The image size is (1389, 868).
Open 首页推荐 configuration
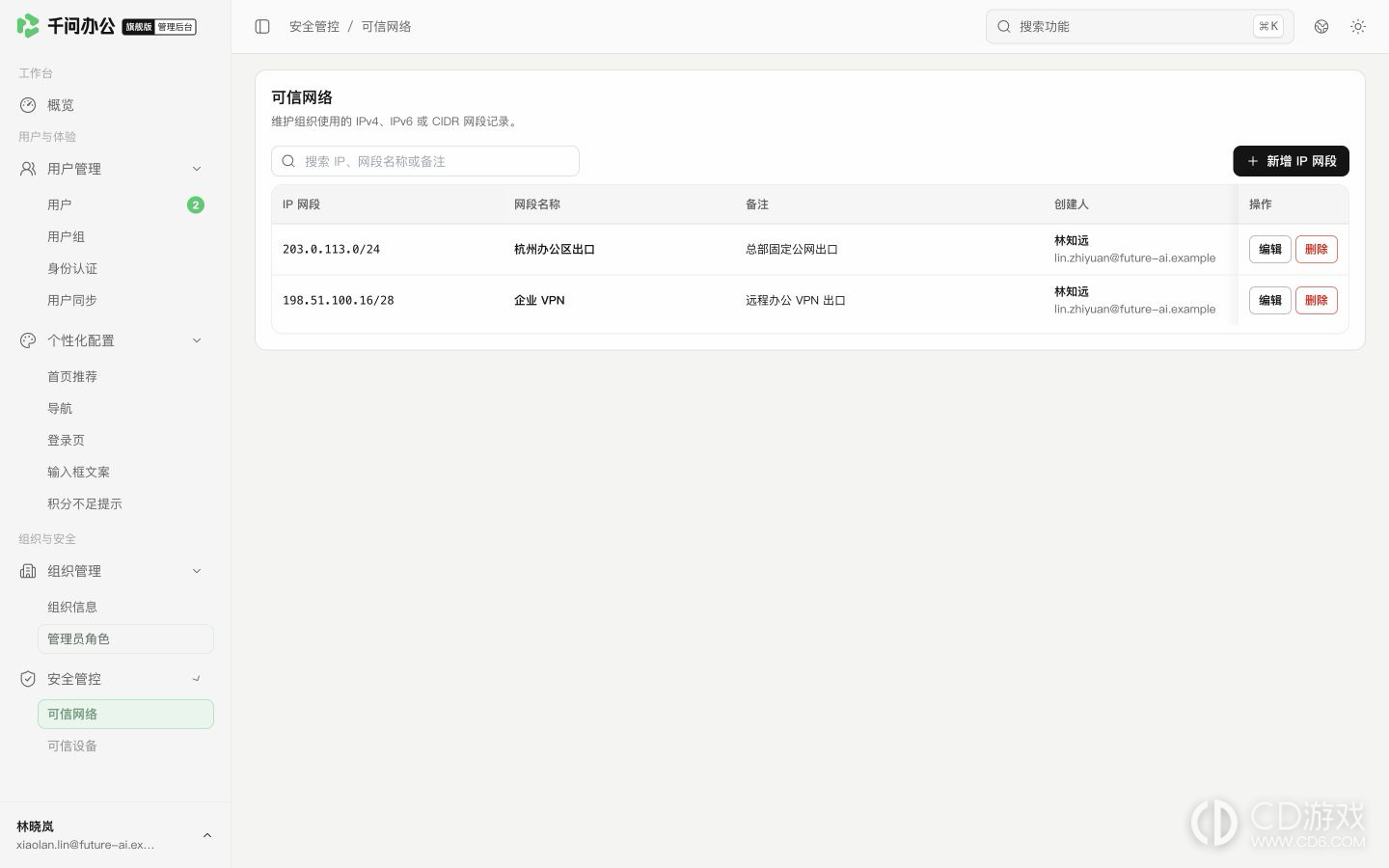pos(125,376)
